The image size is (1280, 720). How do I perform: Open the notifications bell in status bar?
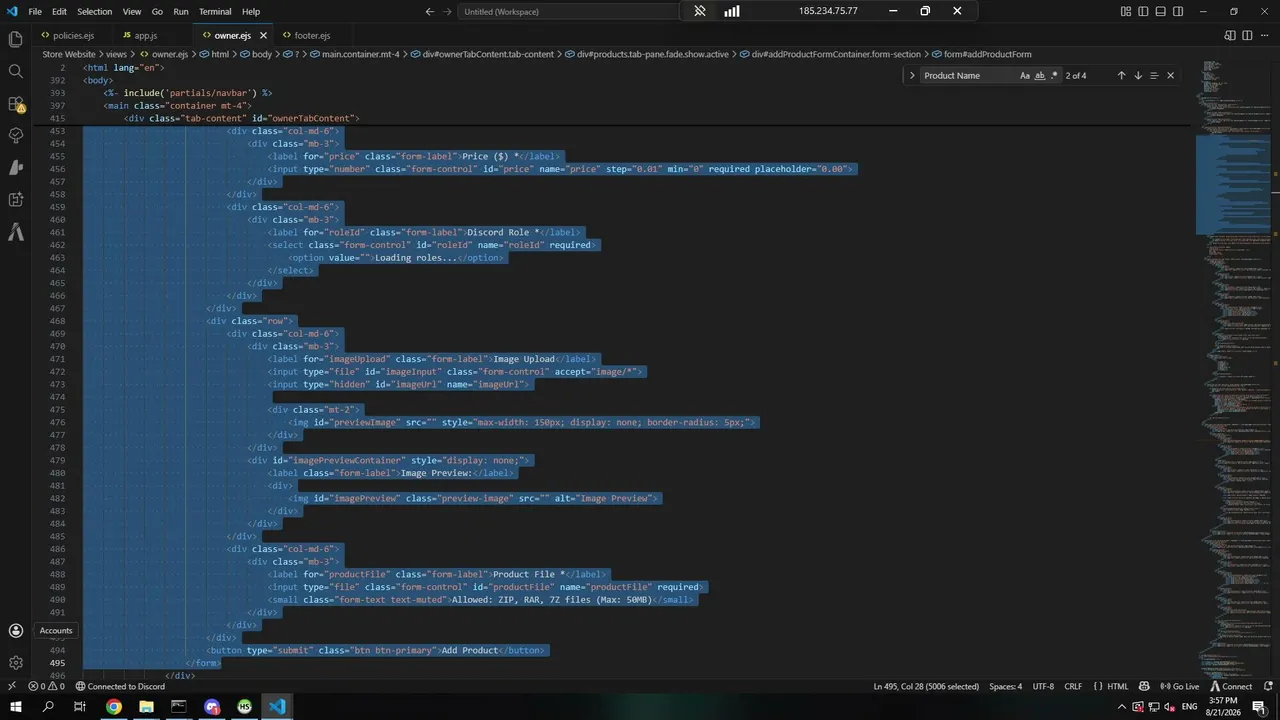[1268, 686]
